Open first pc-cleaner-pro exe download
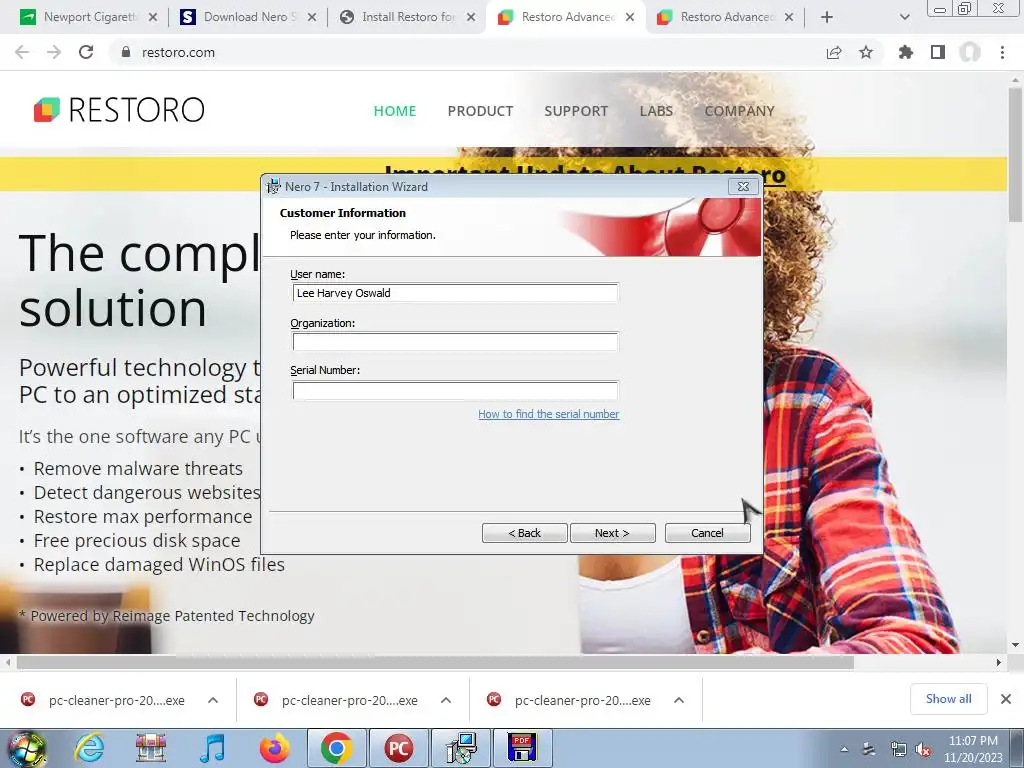The height and width of the screenshot is (768, 1024). click(x=103, y=700)
